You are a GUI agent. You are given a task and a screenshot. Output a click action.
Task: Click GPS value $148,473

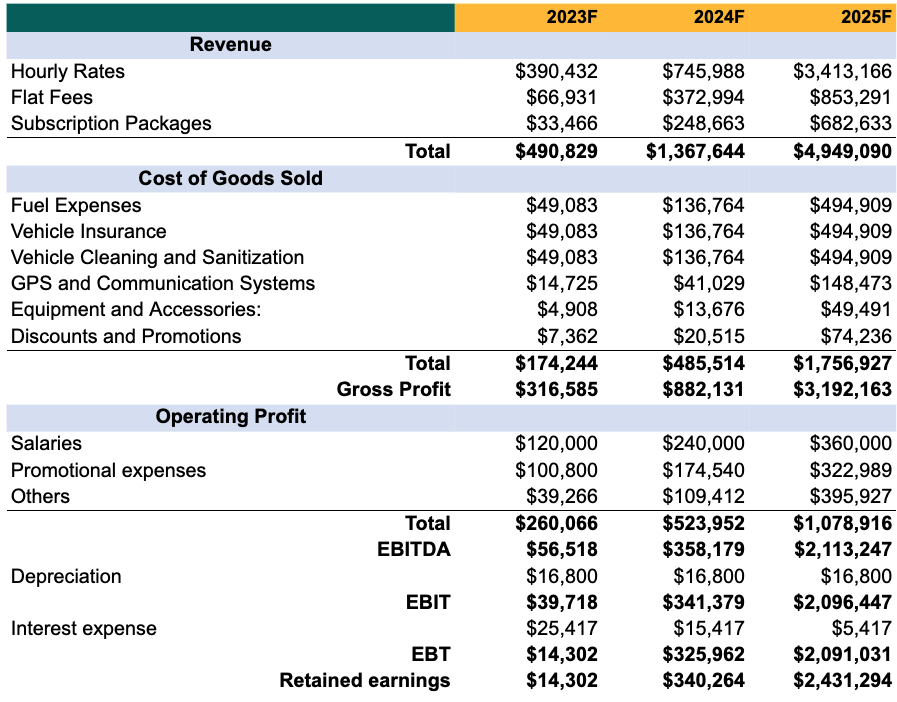coord(851,283)
